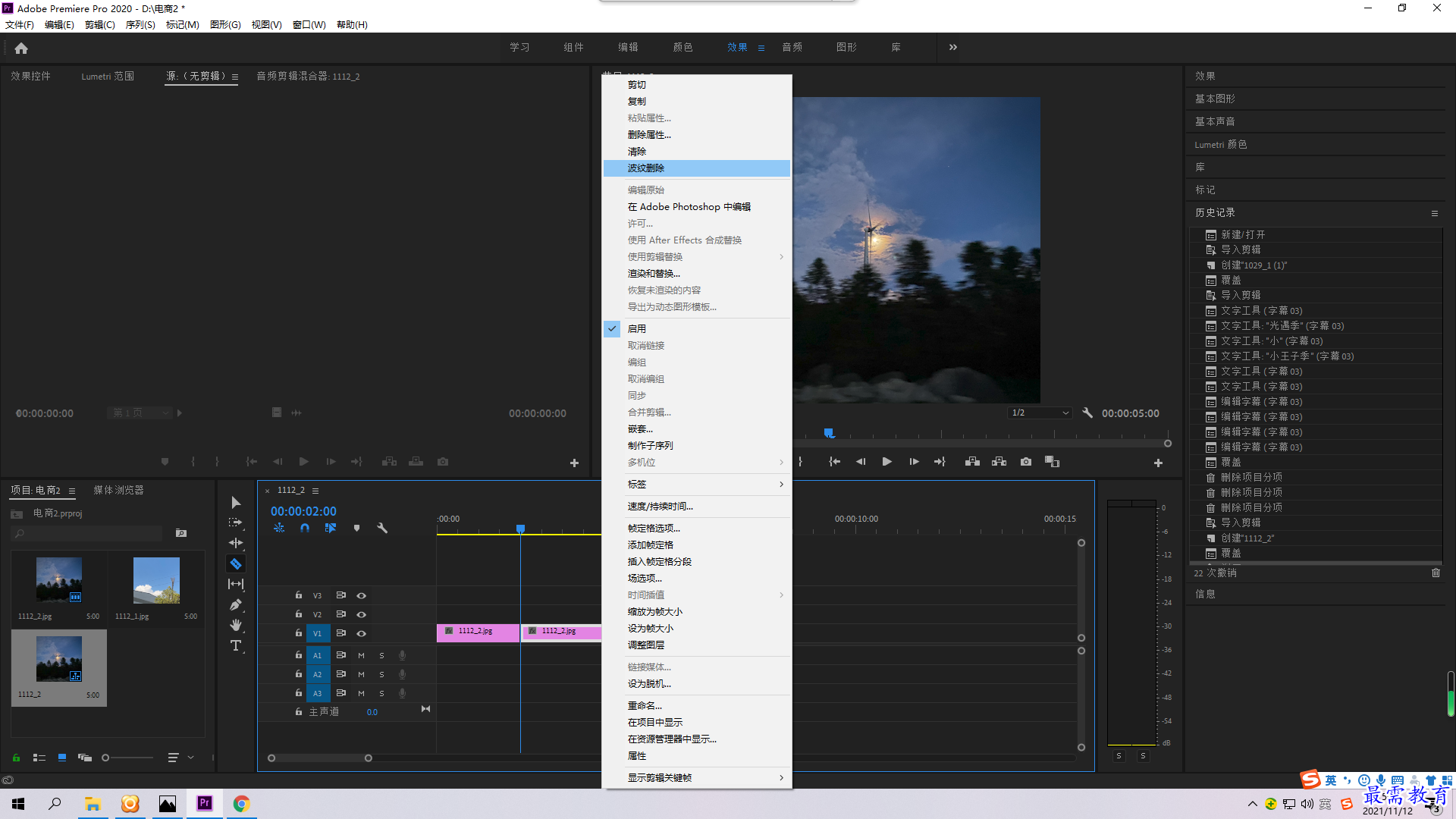Click the Extract button in Program monitor
The height and width of the screenshot is (819, 1456).
pyautogui.click(x=999, y=462)
